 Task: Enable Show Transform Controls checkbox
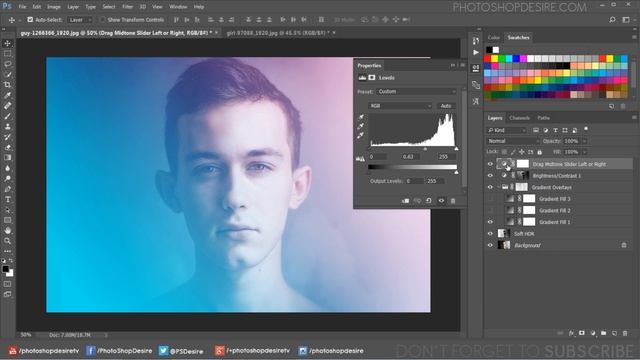click(x=103, y=20)
